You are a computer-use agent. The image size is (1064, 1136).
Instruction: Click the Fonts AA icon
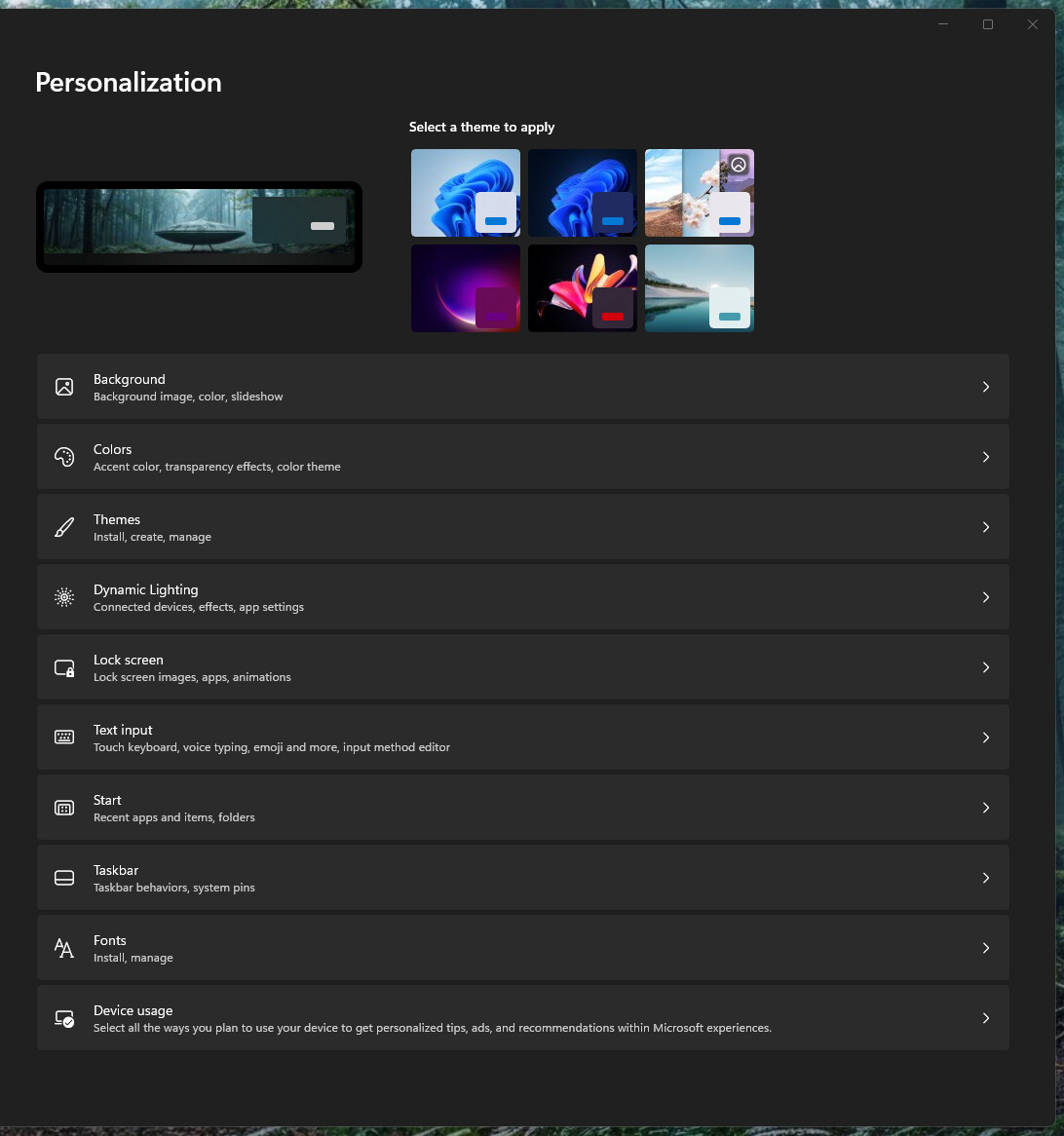pos(64,948)
